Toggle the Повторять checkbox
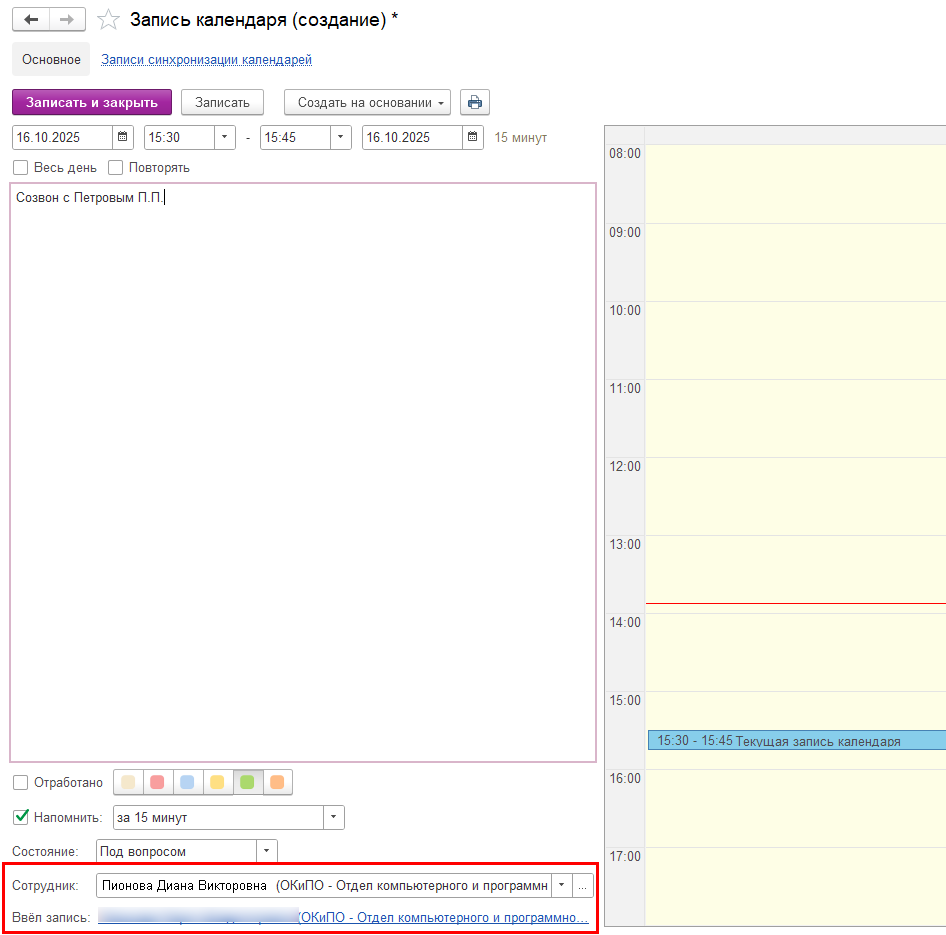The height and width of the screenshot is (935, 946). (x=116, y=168)
